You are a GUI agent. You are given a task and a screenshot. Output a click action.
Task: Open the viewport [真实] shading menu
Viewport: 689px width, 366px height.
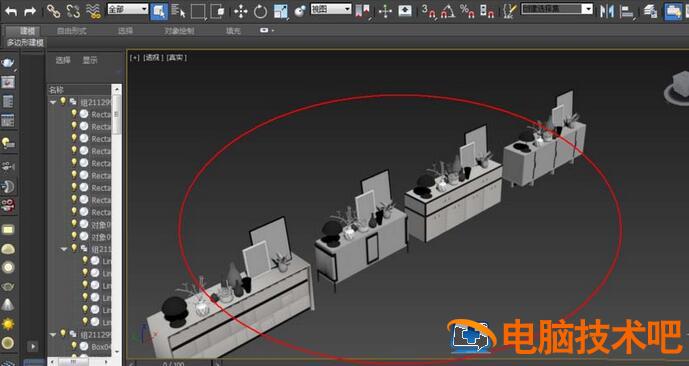177,58
